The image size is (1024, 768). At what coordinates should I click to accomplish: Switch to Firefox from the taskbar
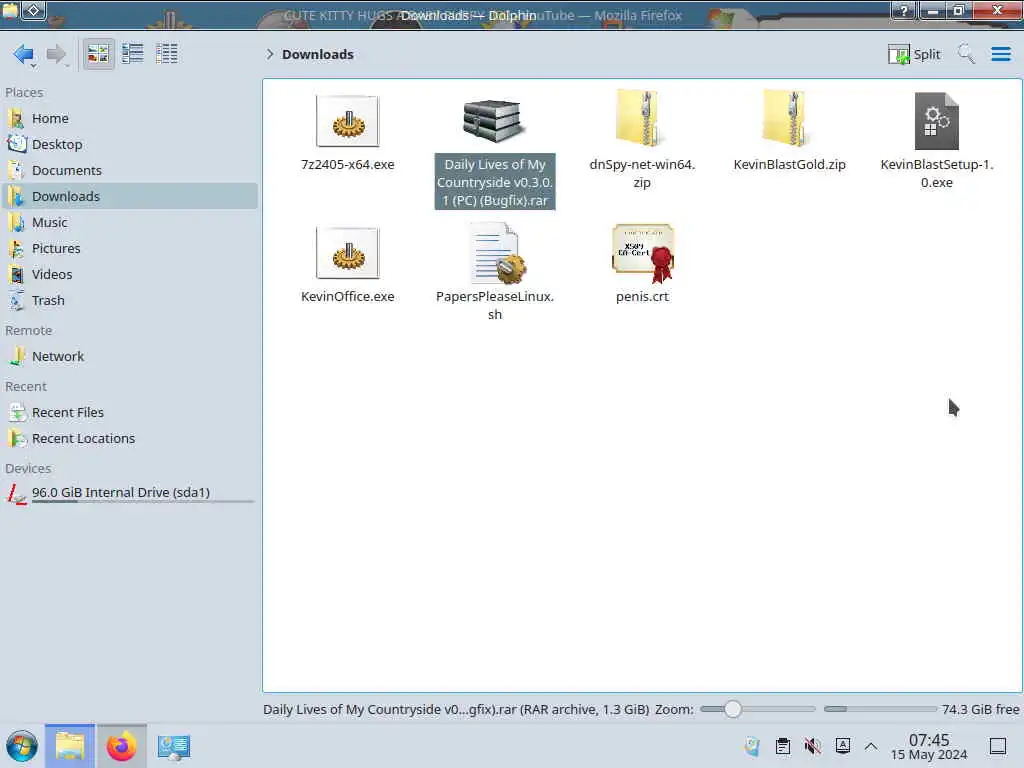pos(121,746)
